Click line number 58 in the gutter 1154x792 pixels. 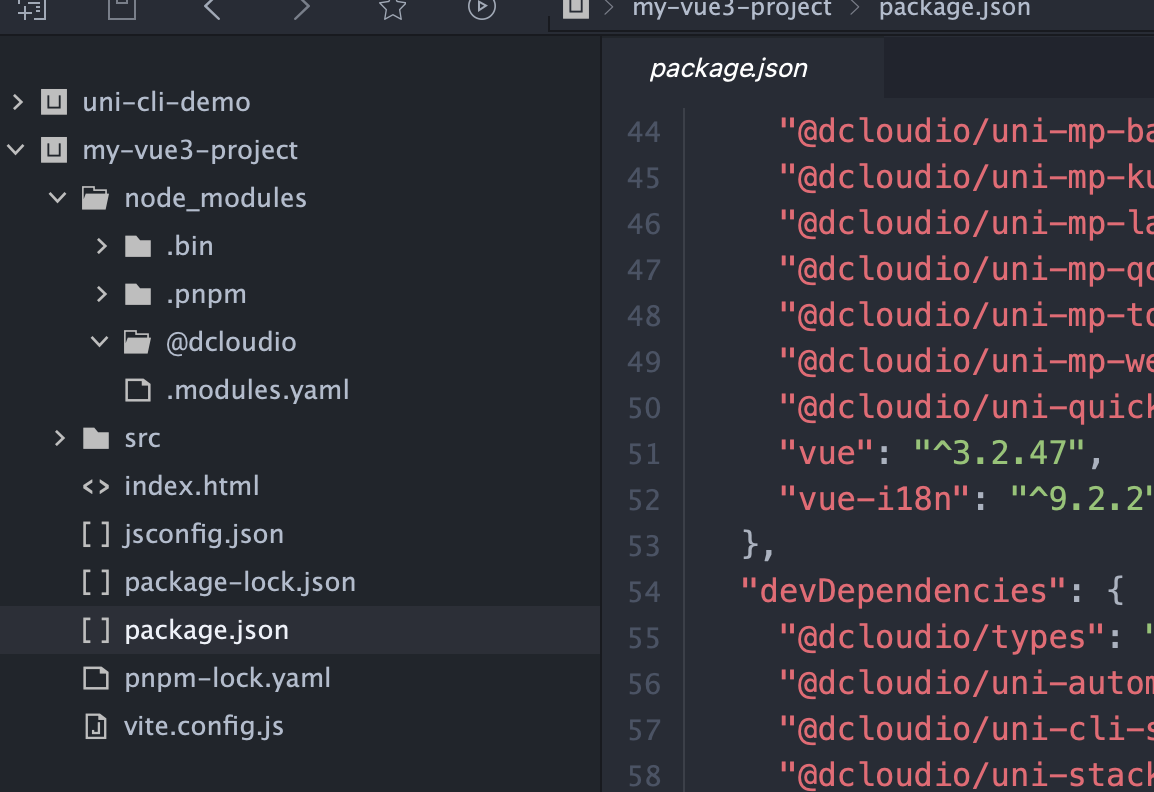point(644,777)
